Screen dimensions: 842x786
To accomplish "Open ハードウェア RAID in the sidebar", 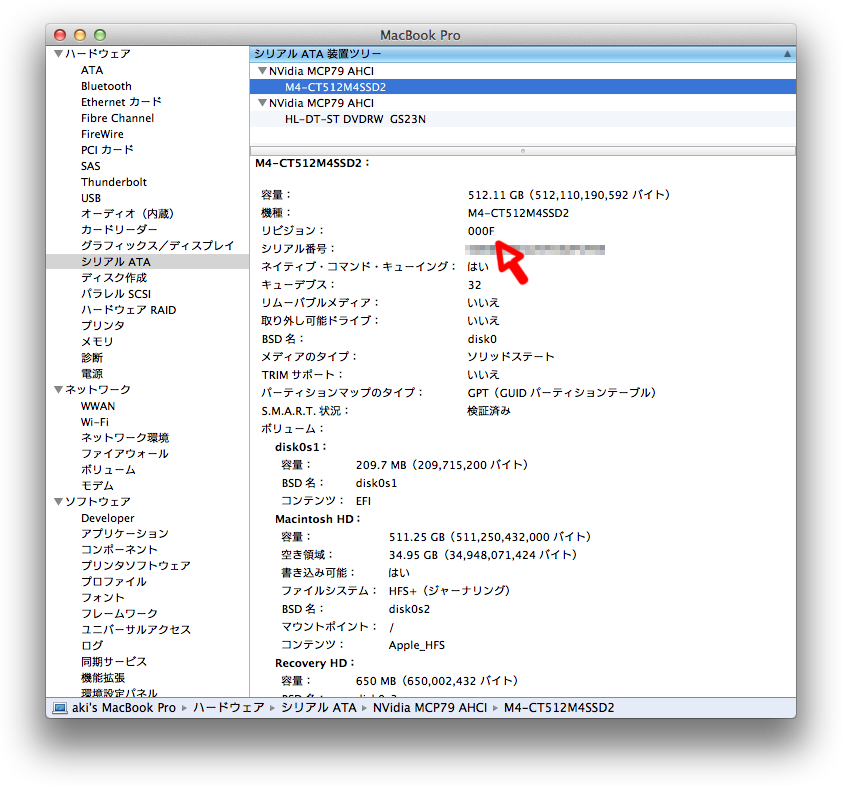I will pos(129,310).
